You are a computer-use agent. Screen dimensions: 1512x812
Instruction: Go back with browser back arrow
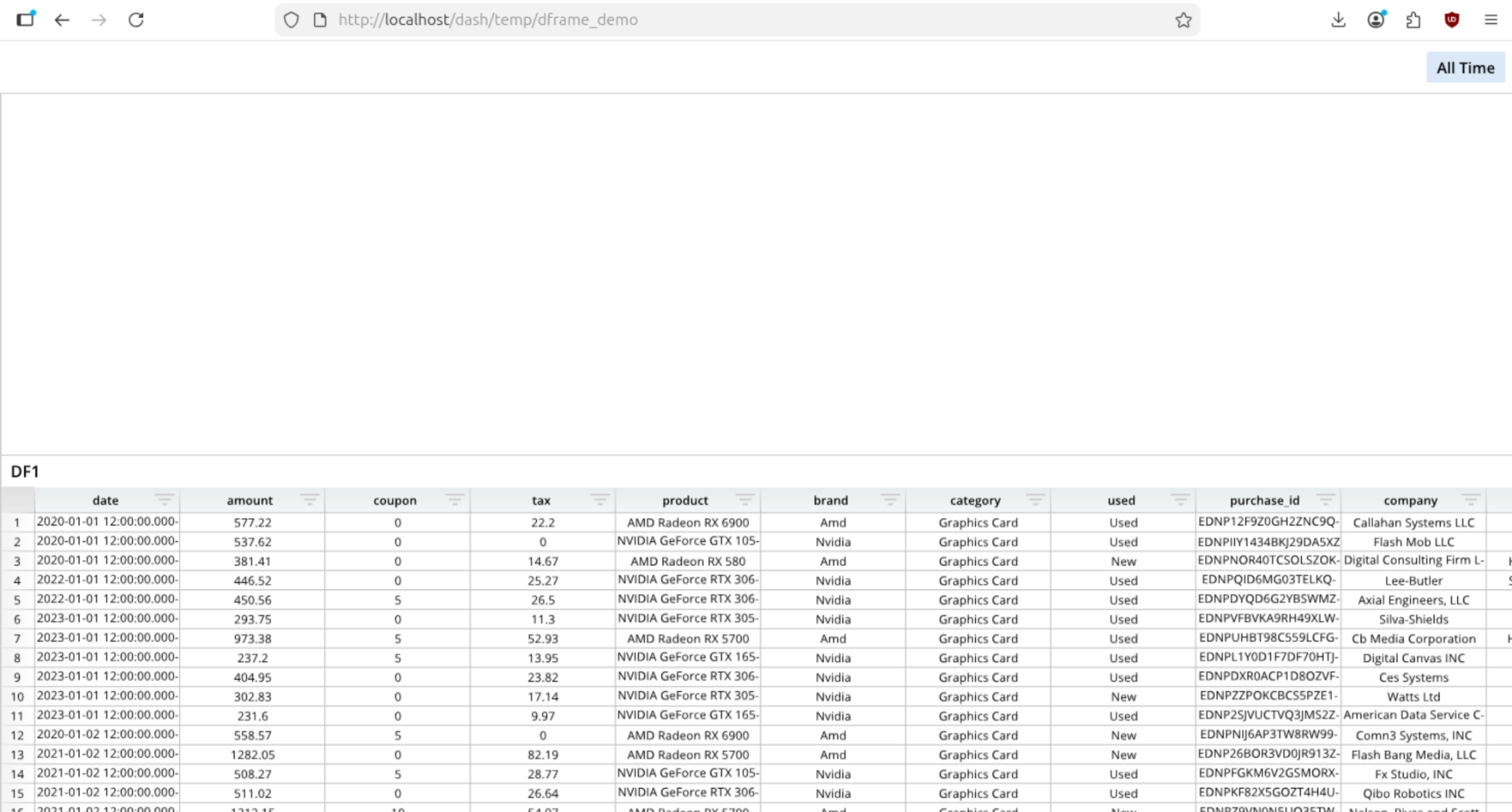pos(62,20)
